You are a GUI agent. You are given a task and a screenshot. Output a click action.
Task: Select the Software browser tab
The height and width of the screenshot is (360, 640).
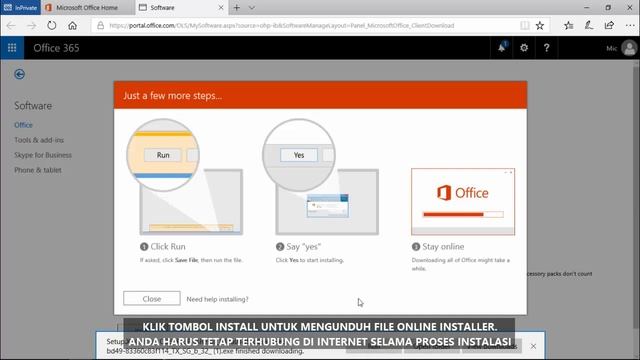(x=181, y=7)
